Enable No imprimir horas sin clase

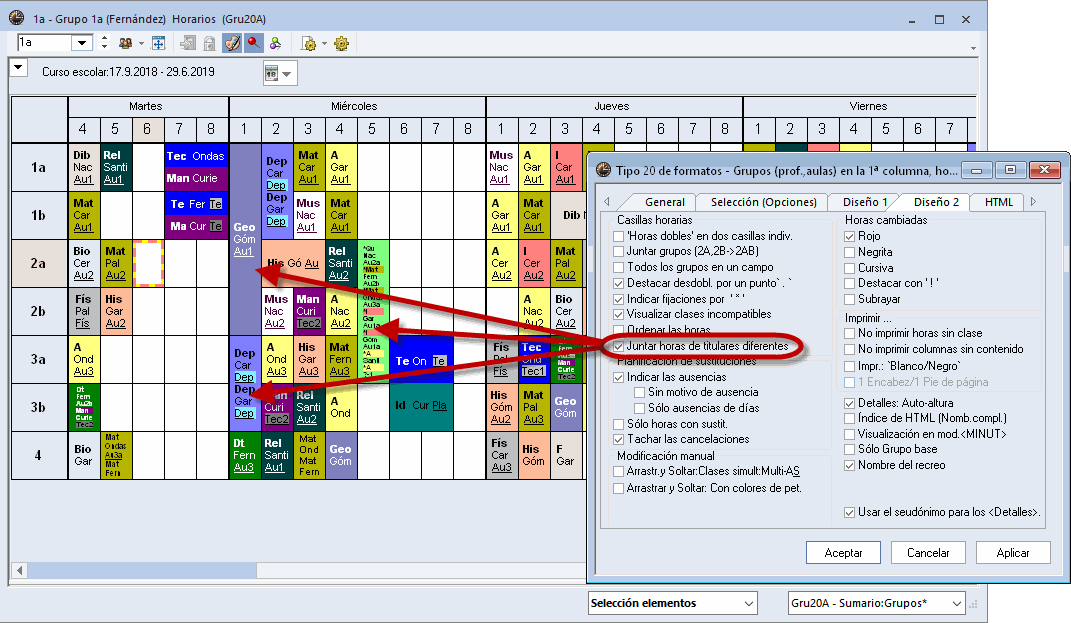(x=850, y=333)
